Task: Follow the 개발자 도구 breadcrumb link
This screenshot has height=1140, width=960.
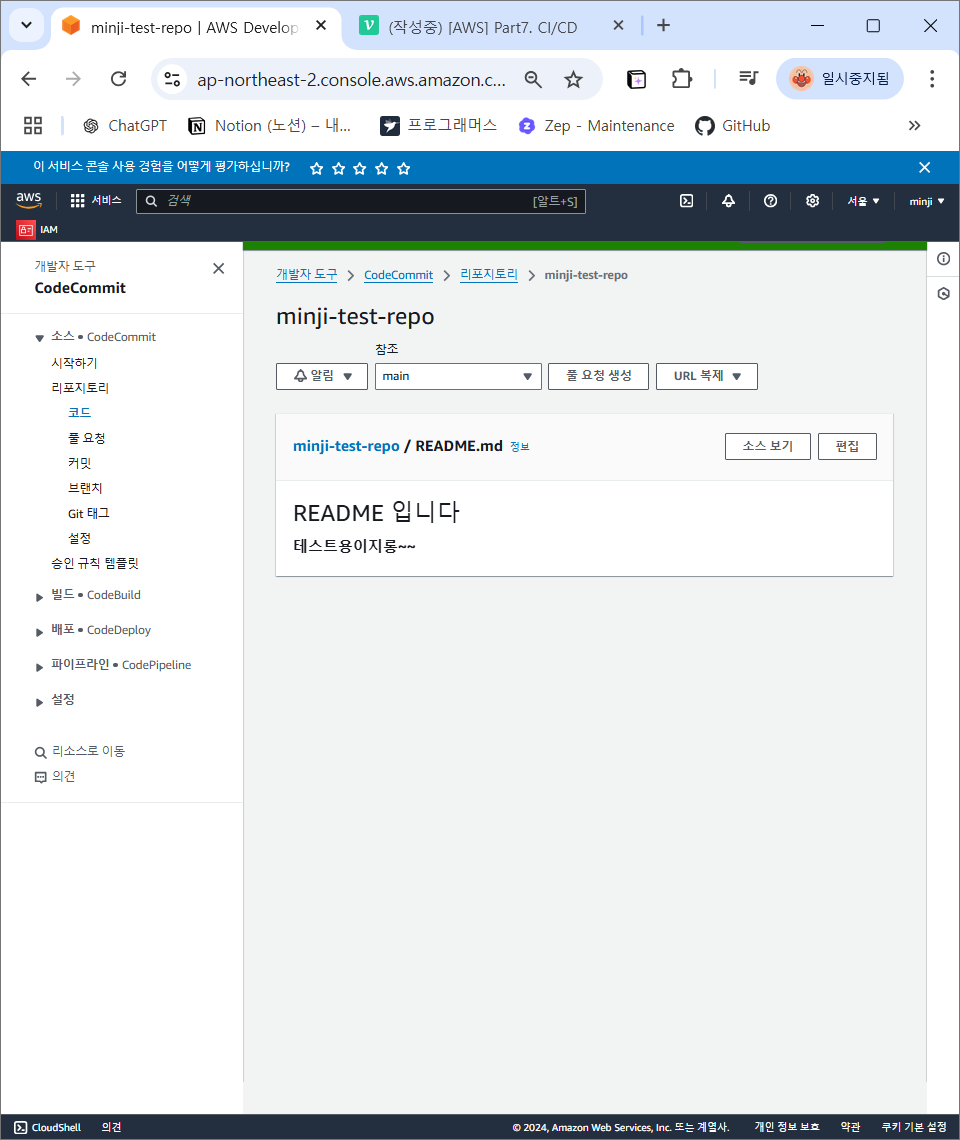Action: (x=307, y=275)
